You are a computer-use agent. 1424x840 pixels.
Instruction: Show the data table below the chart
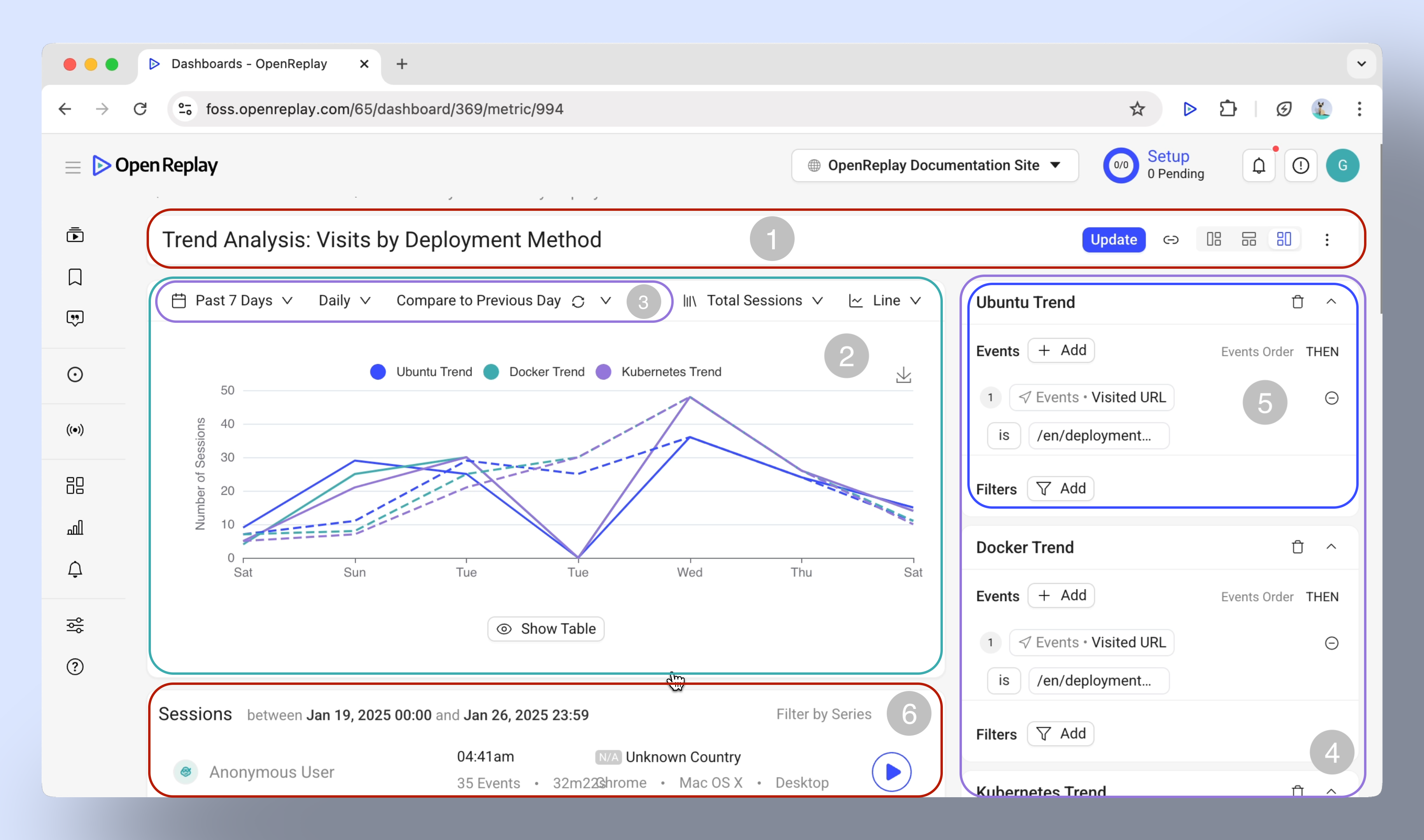[x=546, y=629]
